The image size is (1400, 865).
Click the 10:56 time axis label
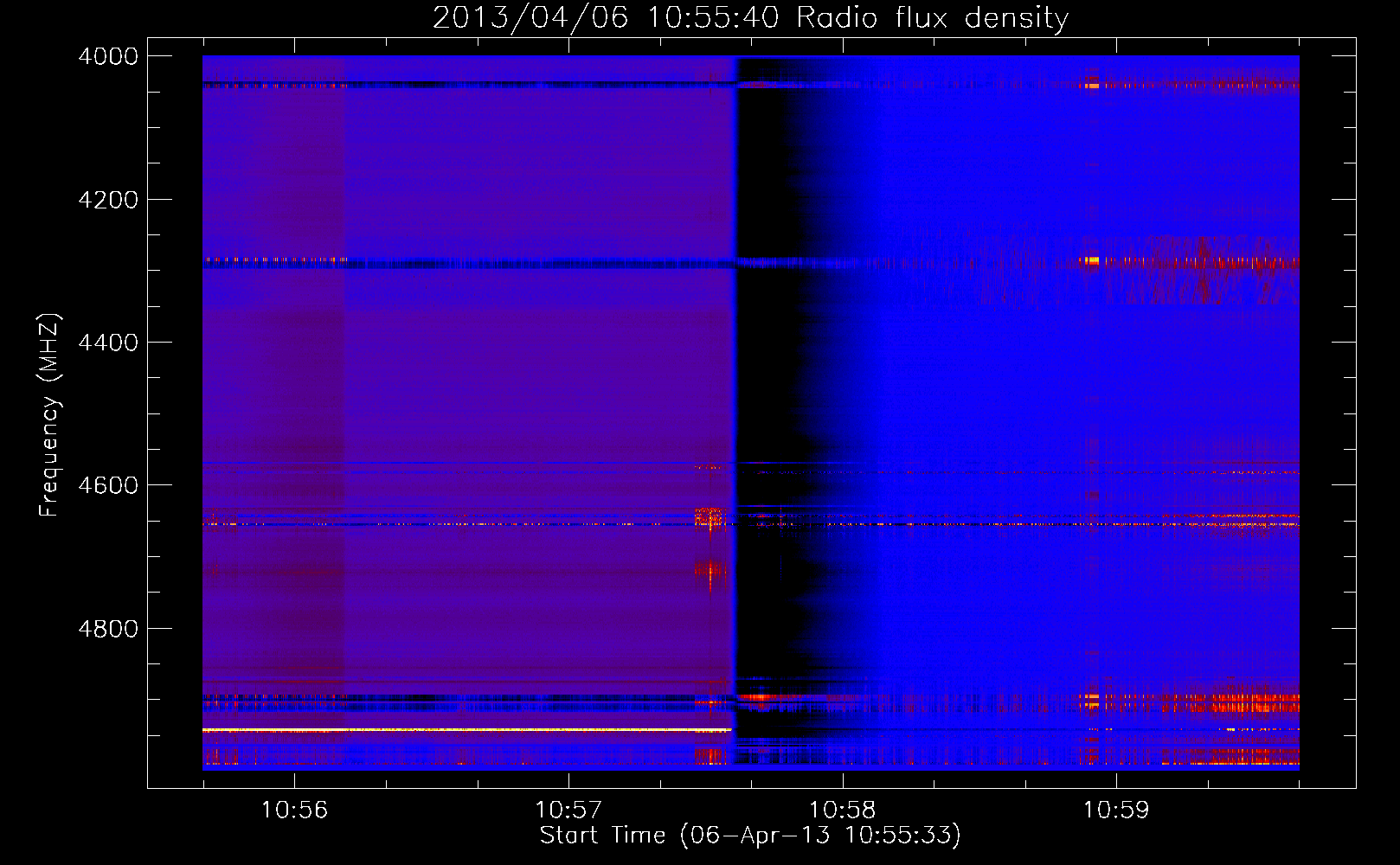click(x=295, y=811)
